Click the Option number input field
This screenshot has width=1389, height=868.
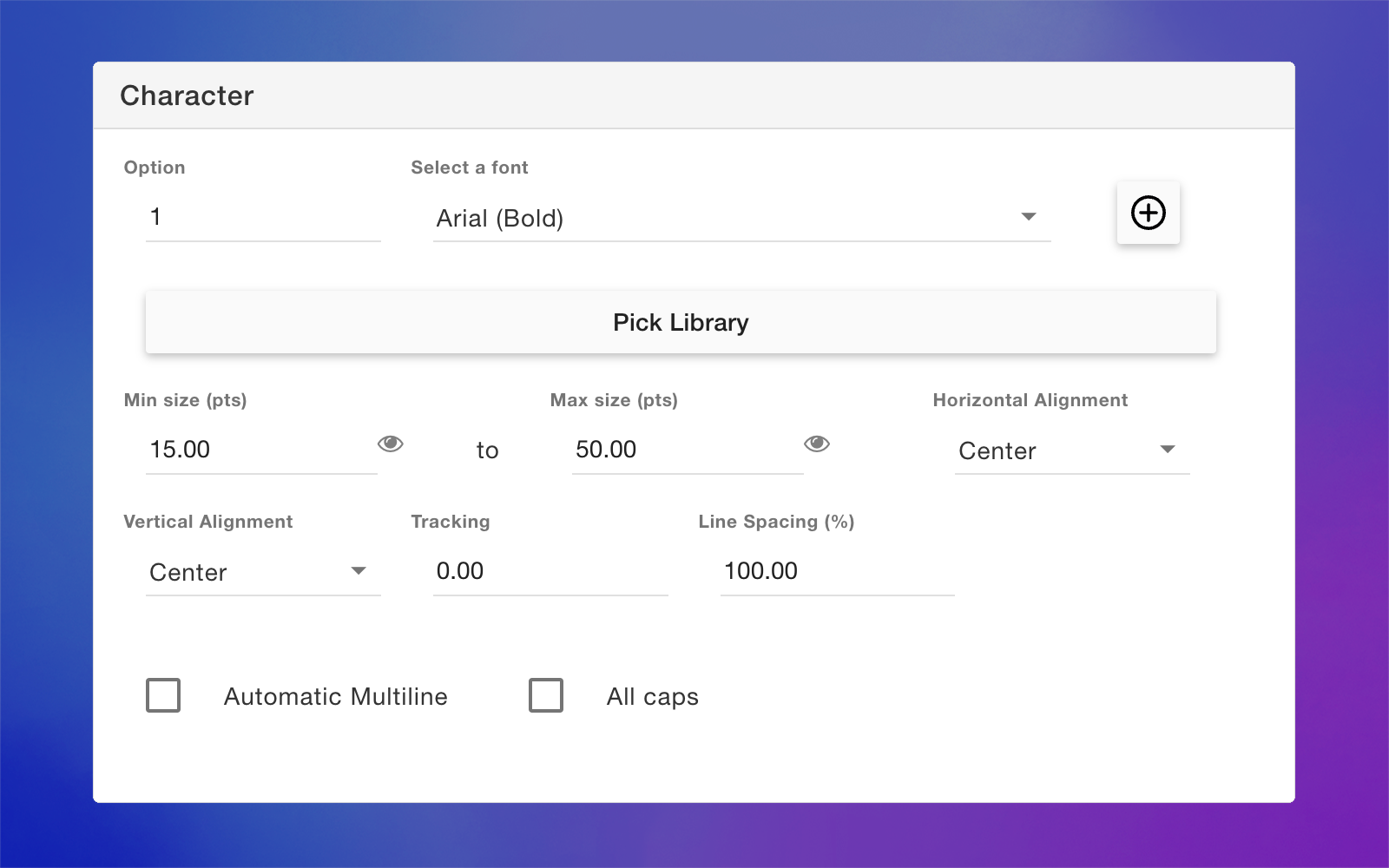tap(263, 217)
